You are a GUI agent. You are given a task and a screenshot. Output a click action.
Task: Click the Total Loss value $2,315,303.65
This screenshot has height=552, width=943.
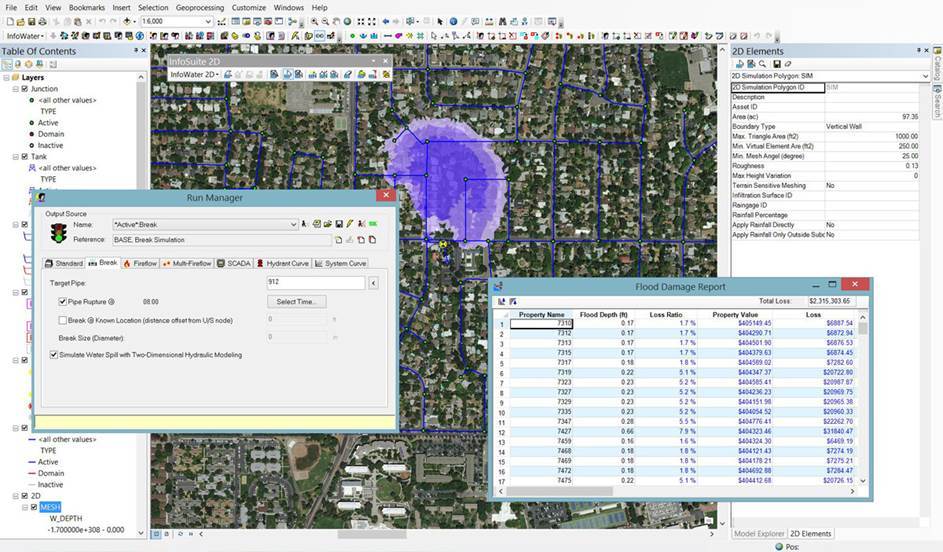coord(831,301)
